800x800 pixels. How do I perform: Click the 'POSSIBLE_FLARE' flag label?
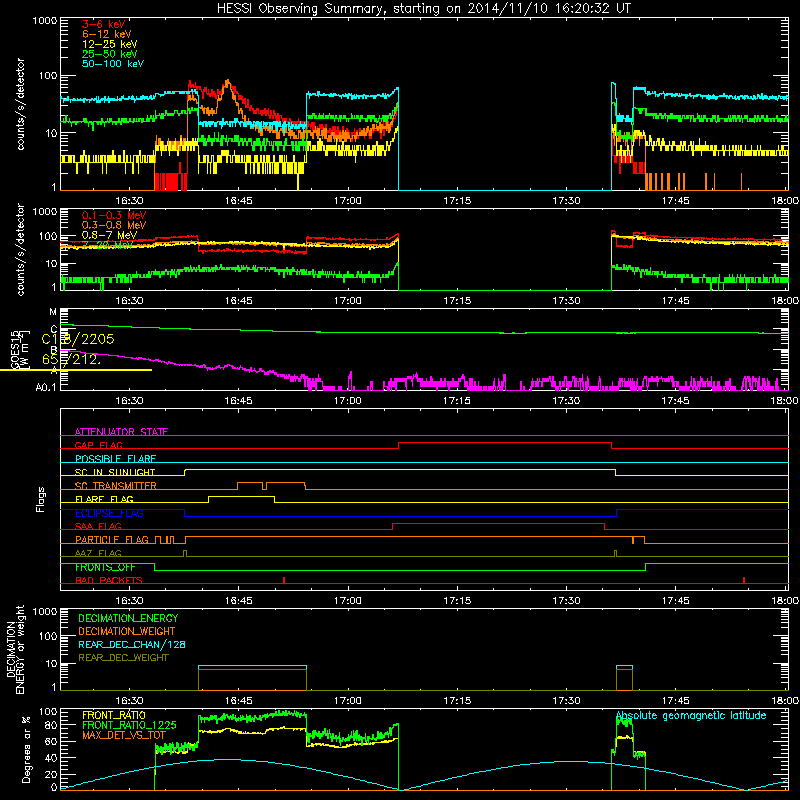click(x=115, y=459)
